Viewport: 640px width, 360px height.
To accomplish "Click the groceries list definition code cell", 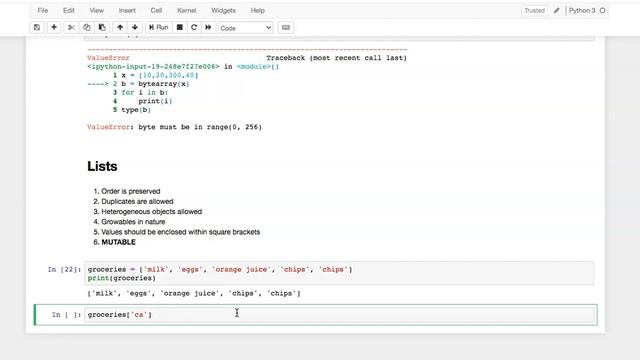I will point(339,273).
